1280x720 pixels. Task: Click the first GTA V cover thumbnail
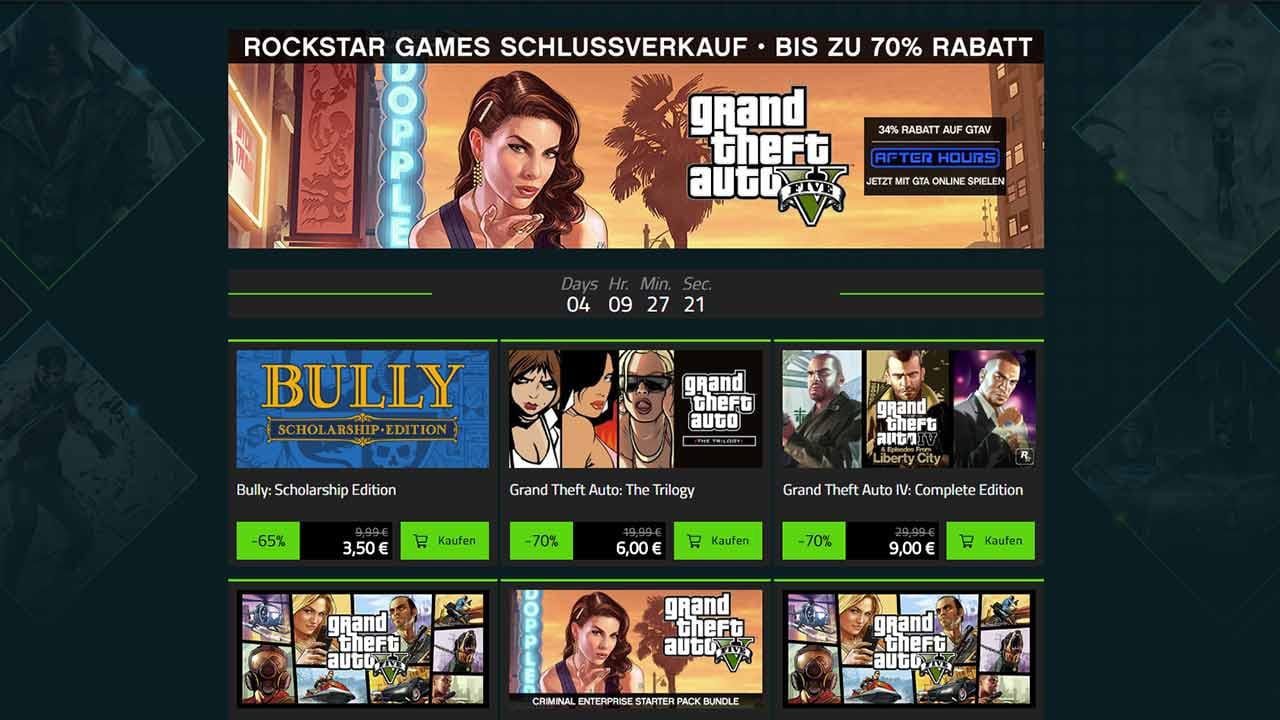[363, 649]
